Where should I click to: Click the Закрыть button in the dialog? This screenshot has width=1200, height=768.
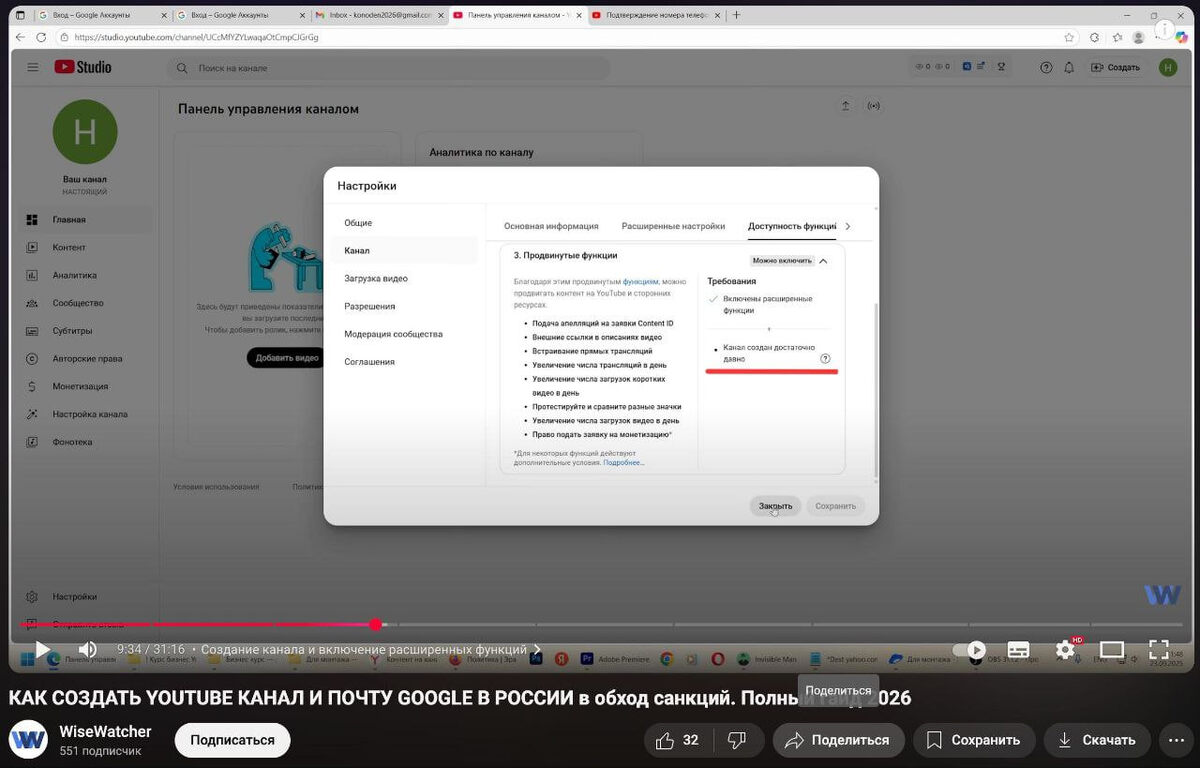click(x=775, y=506)
